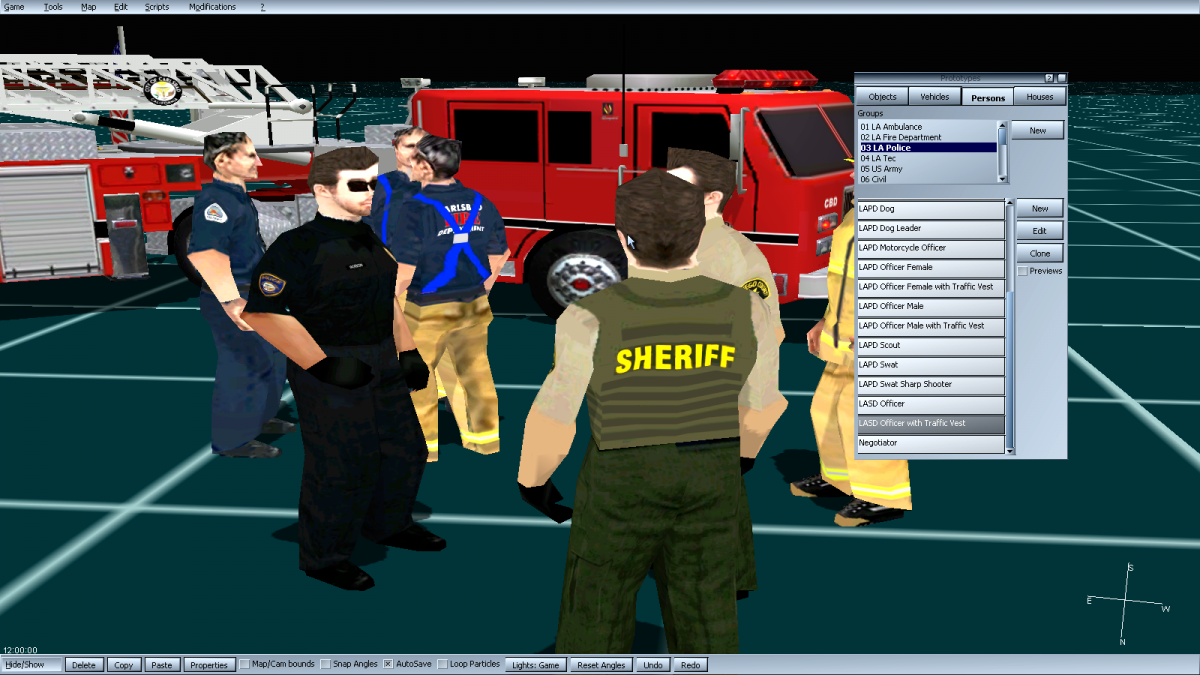Click the Hide/Show field
Image resolution: width=1200 pixels, height=675 pixels.
32,665
